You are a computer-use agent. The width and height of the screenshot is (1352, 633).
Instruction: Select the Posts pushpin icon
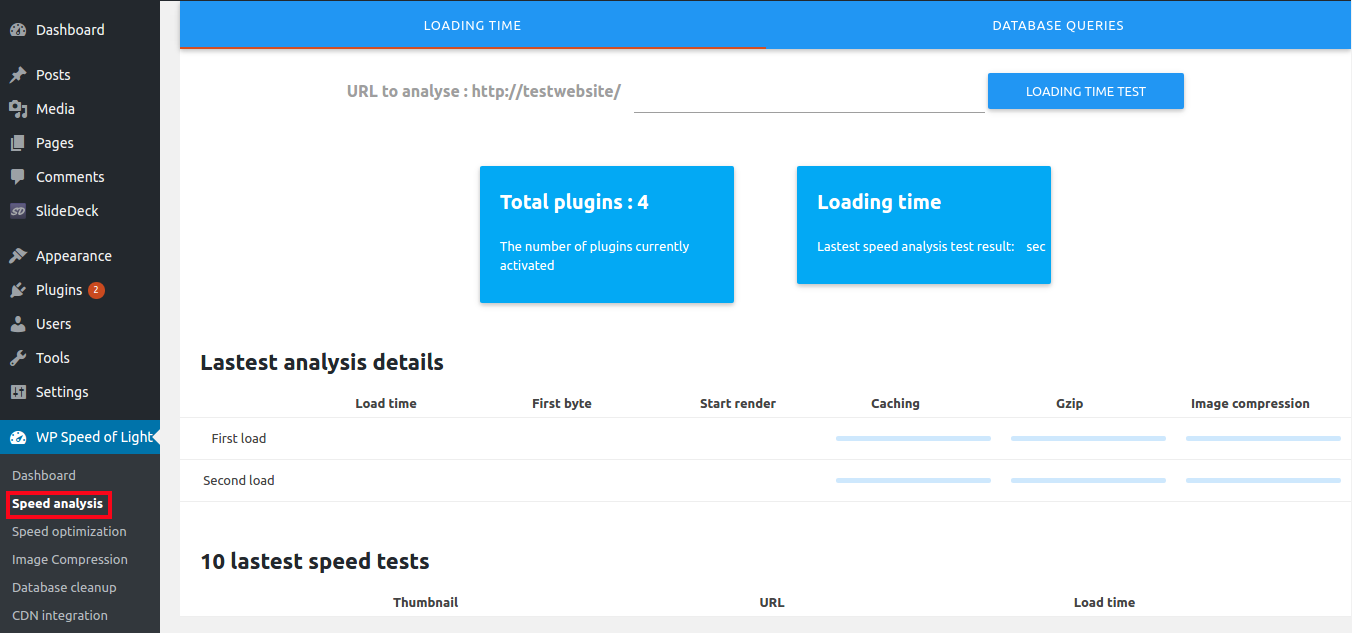point(20,74)
